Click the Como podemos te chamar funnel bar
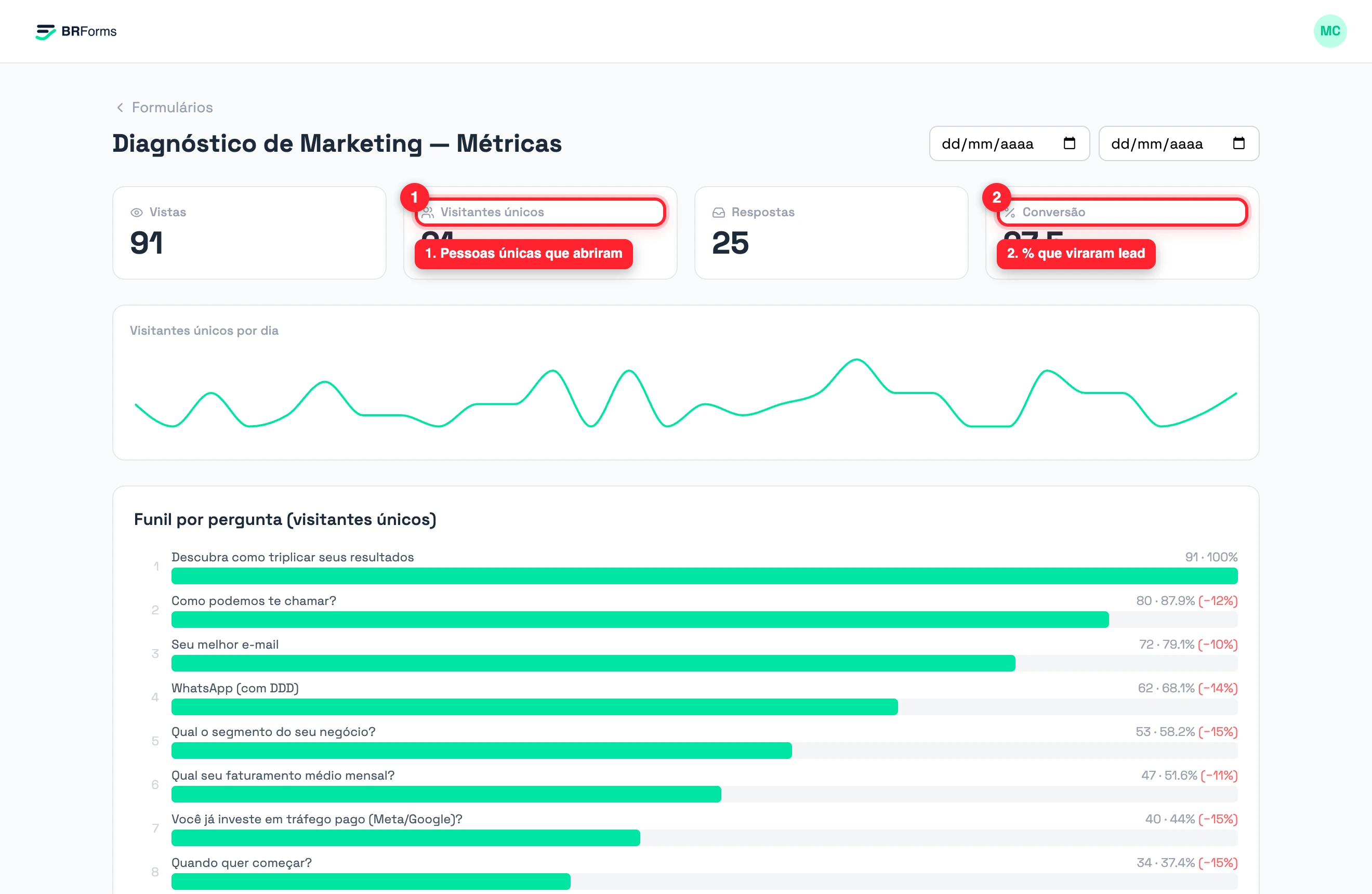1372x894 pixels. [x=704, y=620]
